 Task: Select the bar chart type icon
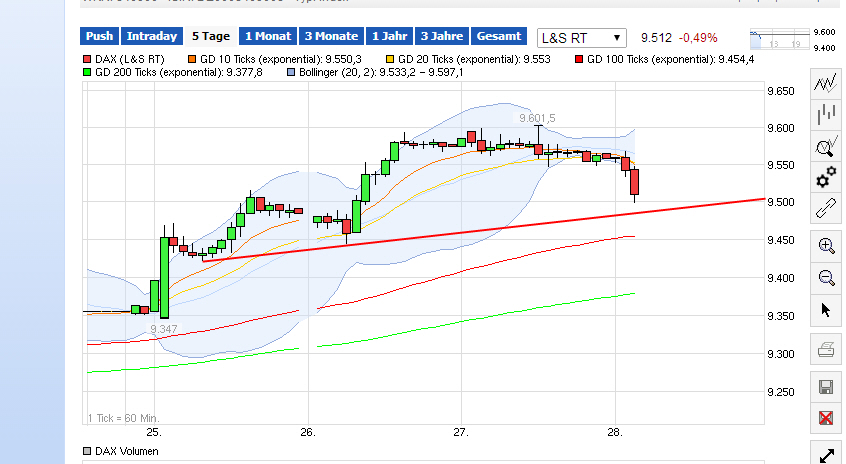(825, 114)
